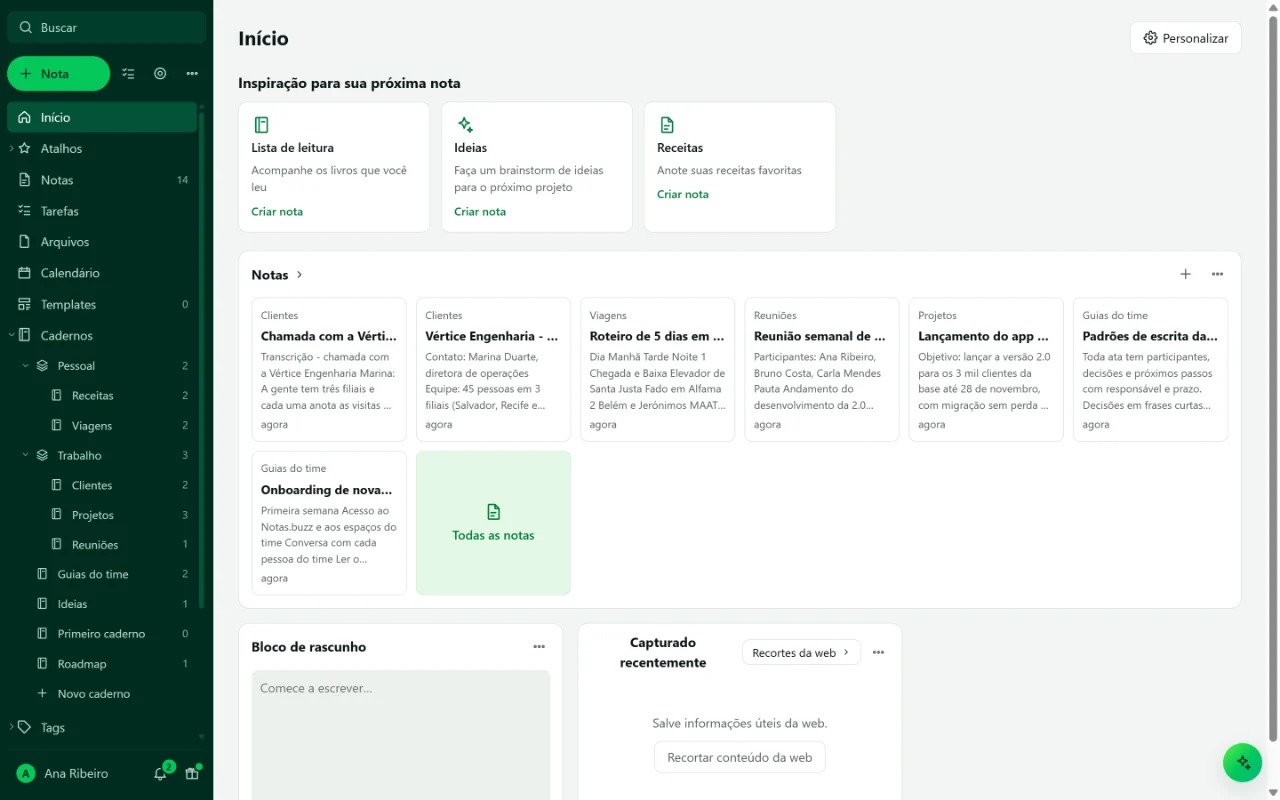This screenshot has height=800, width=1280.
Task: Click Criar nota under Receitas
Action: (683, 194)
